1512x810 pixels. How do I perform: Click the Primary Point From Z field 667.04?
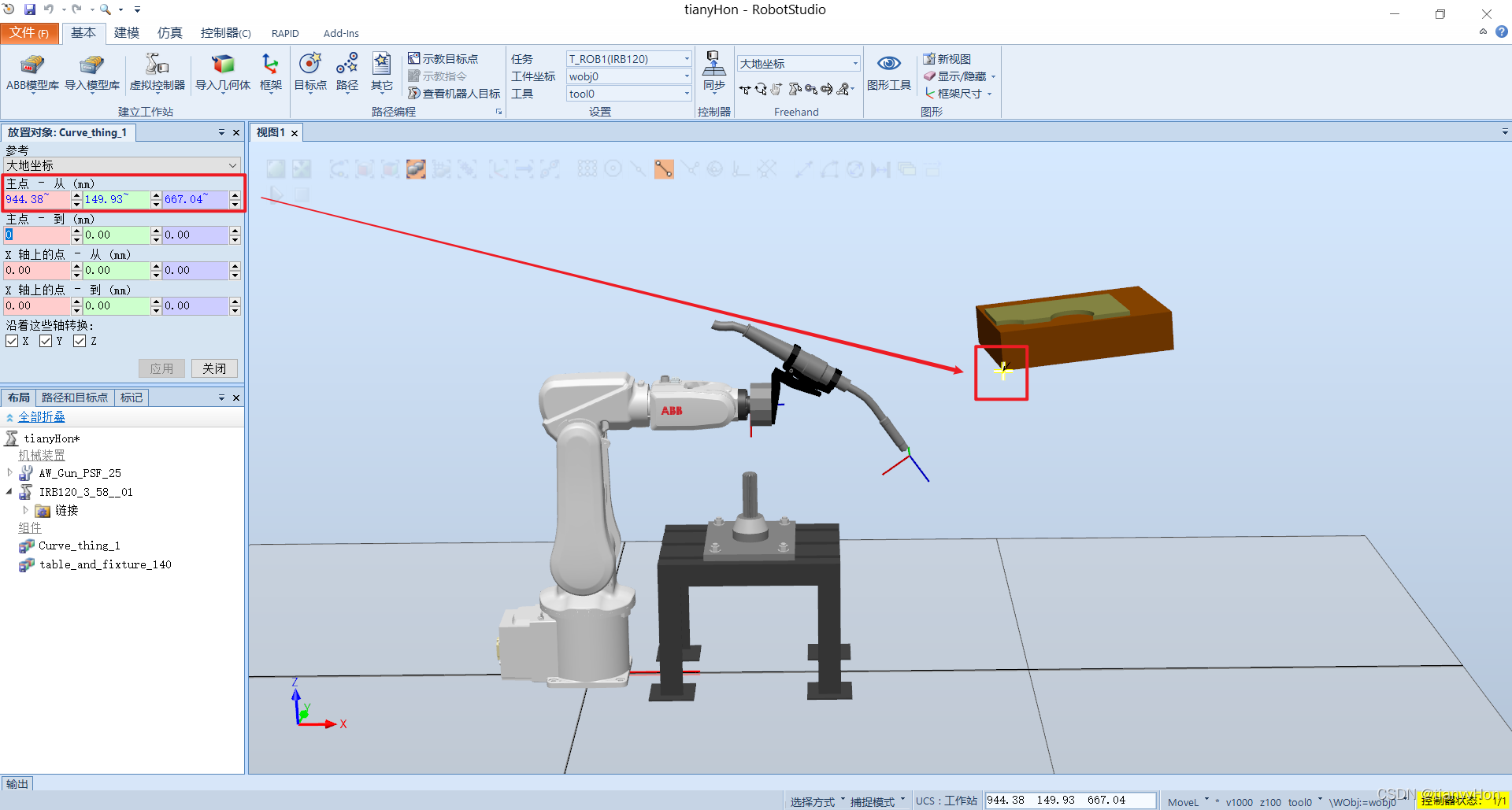click(196, 200)
